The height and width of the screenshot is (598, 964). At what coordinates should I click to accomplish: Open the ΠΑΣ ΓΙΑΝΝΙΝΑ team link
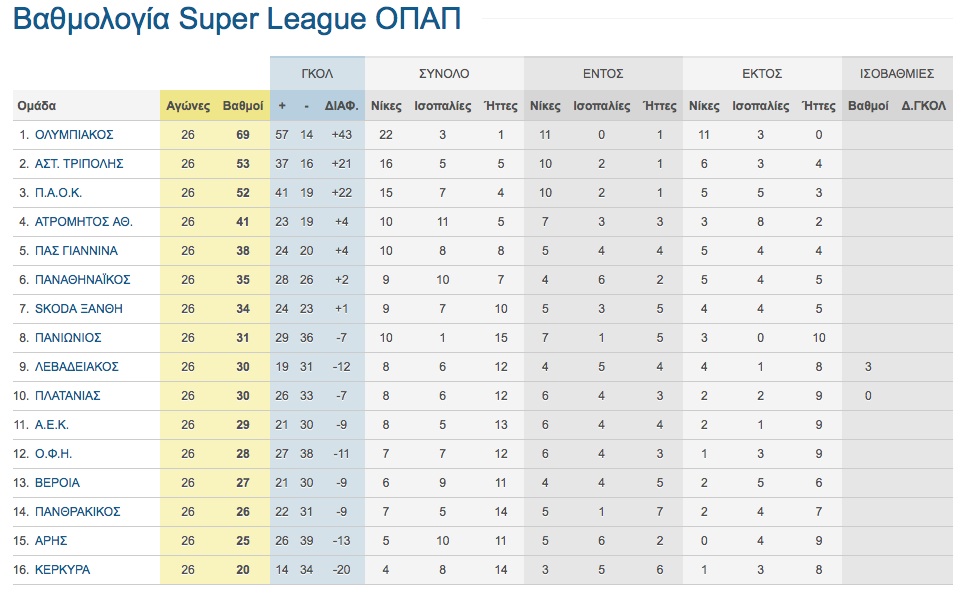[76, 250]
